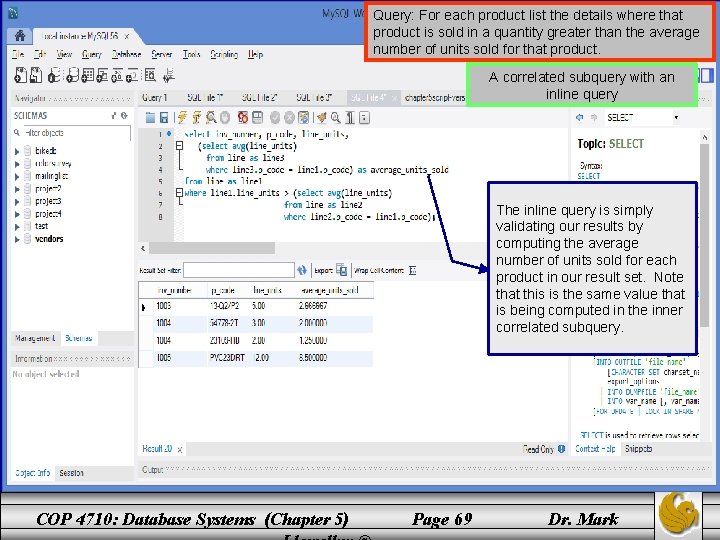The width and height of the screenshot is (720, 540).
Task: Create new table toolbar icon
Action: coord(87,75)
